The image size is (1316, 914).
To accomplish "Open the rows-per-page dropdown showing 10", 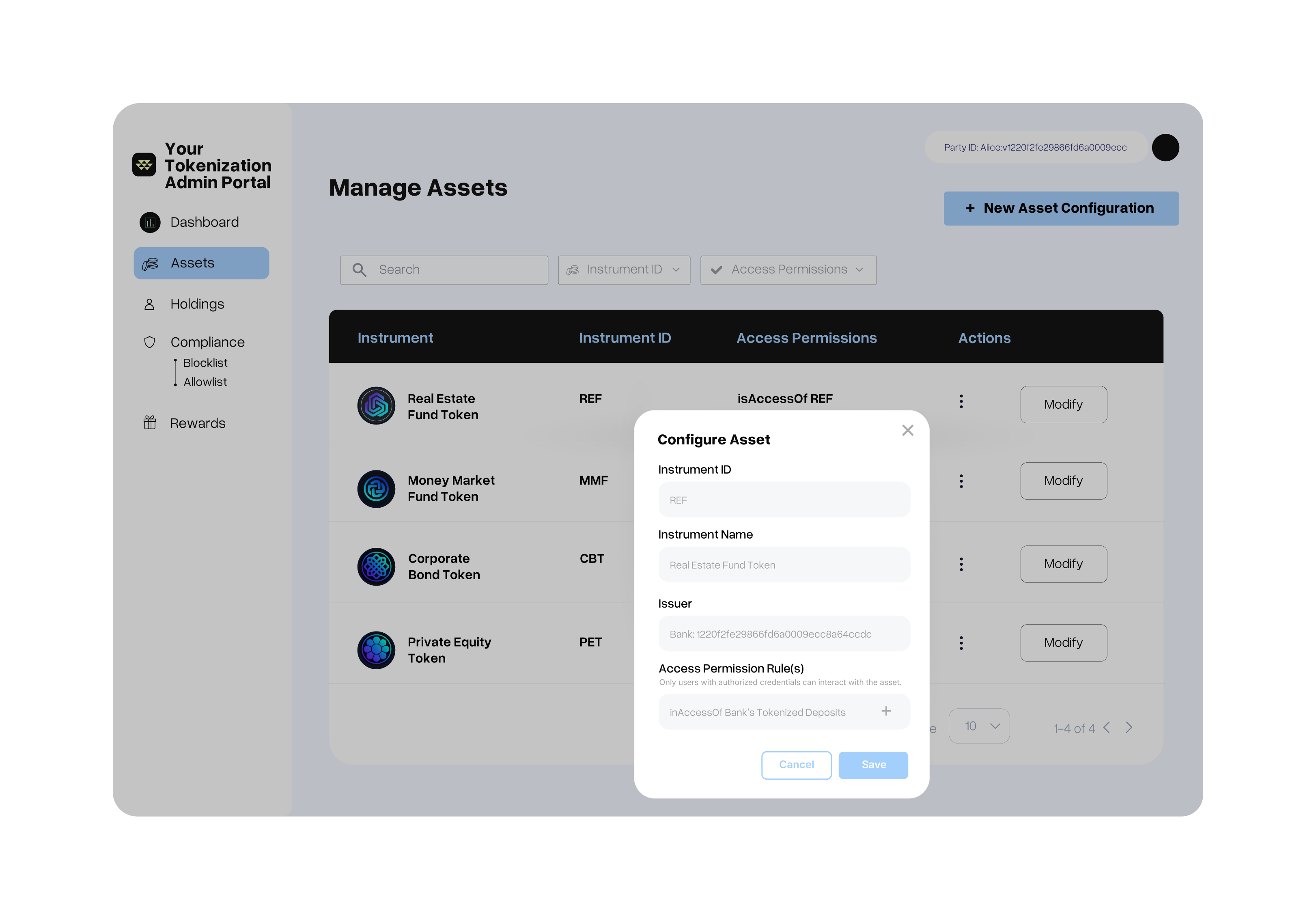I will [x=979, y=726].
